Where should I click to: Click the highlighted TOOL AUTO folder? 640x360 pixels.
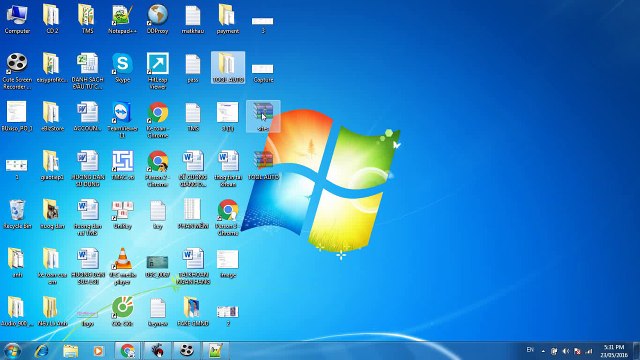click(228, 68)
